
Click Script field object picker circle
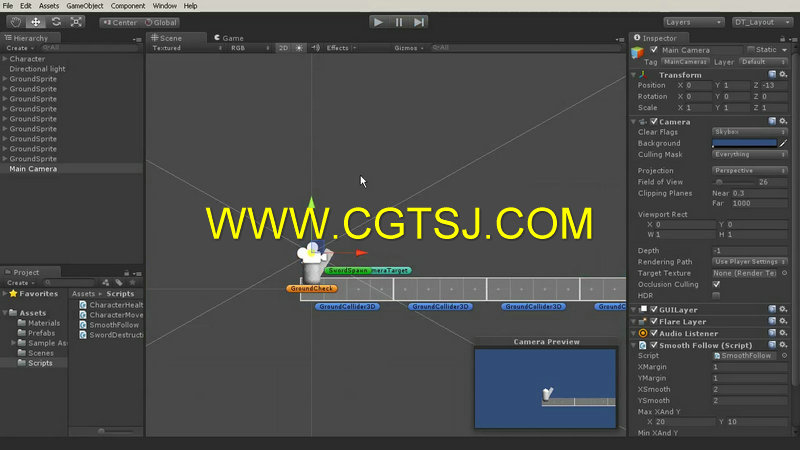784,356
